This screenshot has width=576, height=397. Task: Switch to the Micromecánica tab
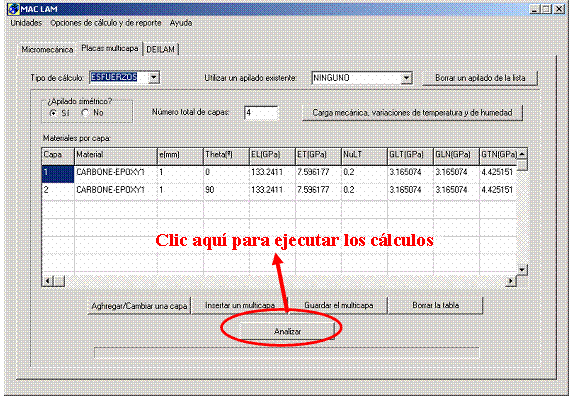pos(47,50)
